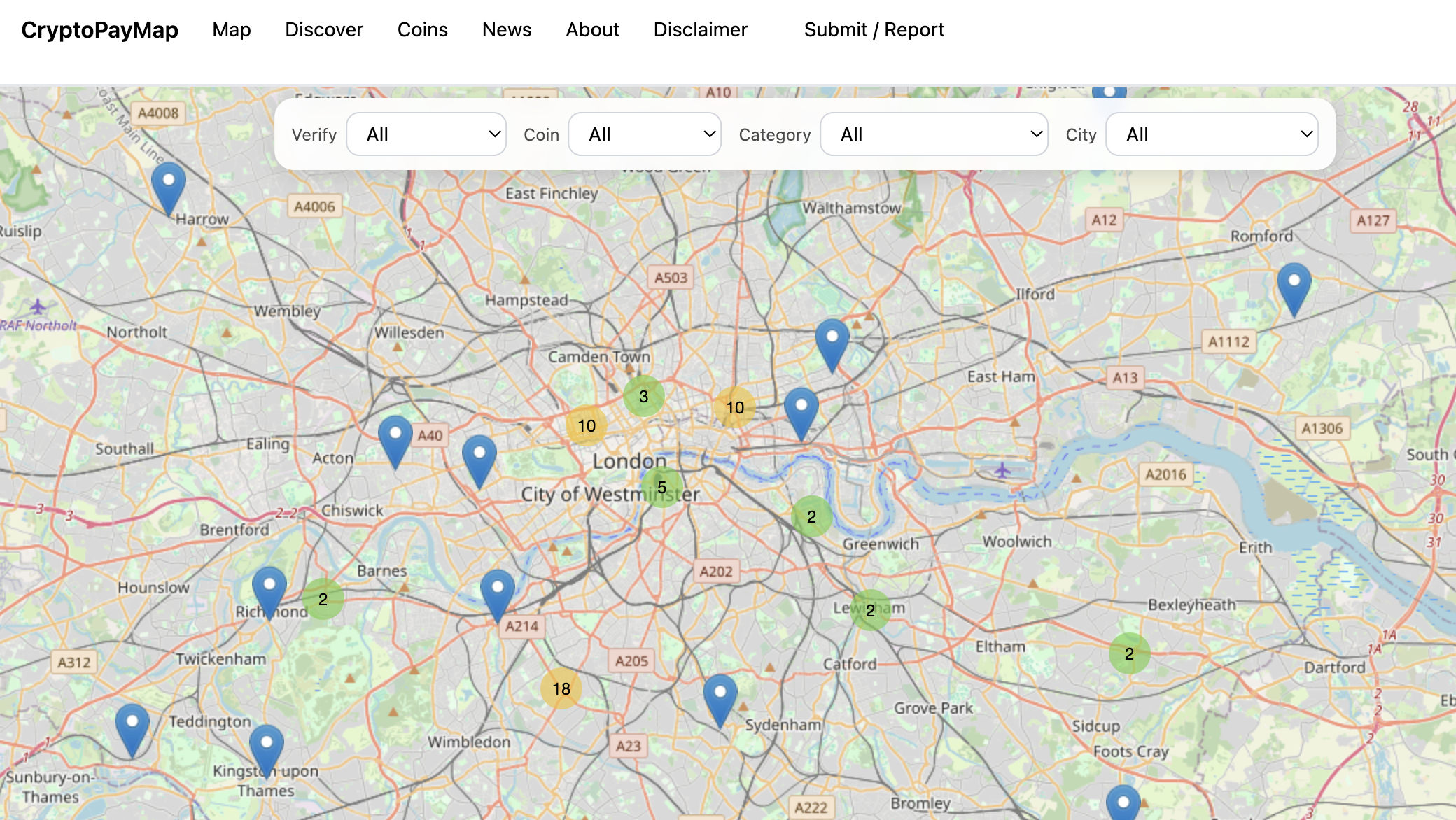Open the Coin selection dropdown

point(645,134)
